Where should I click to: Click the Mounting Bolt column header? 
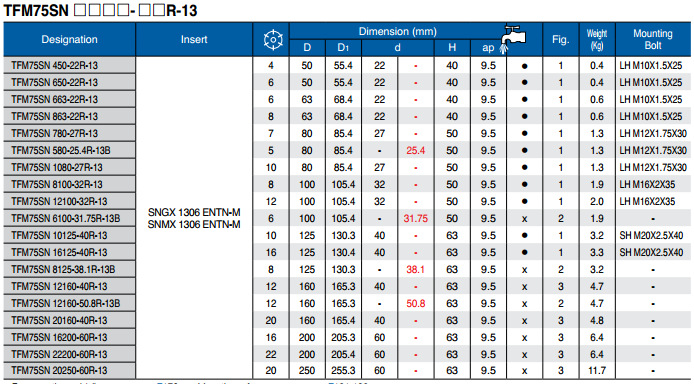click(653, 39)
